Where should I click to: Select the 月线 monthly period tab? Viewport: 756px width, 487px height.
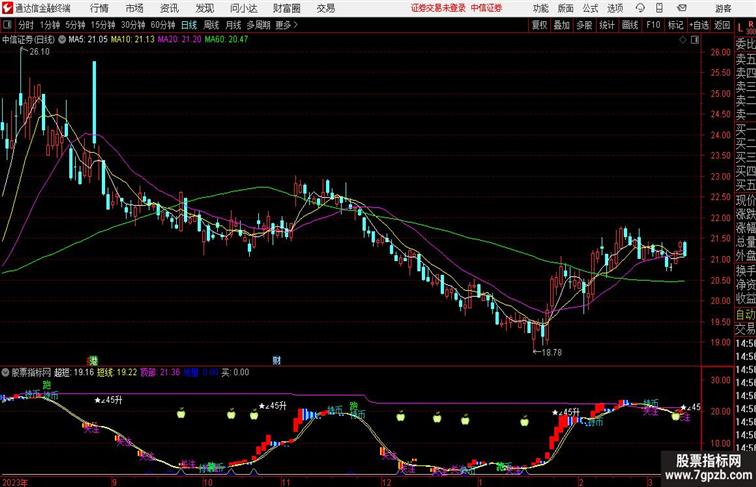233,25
